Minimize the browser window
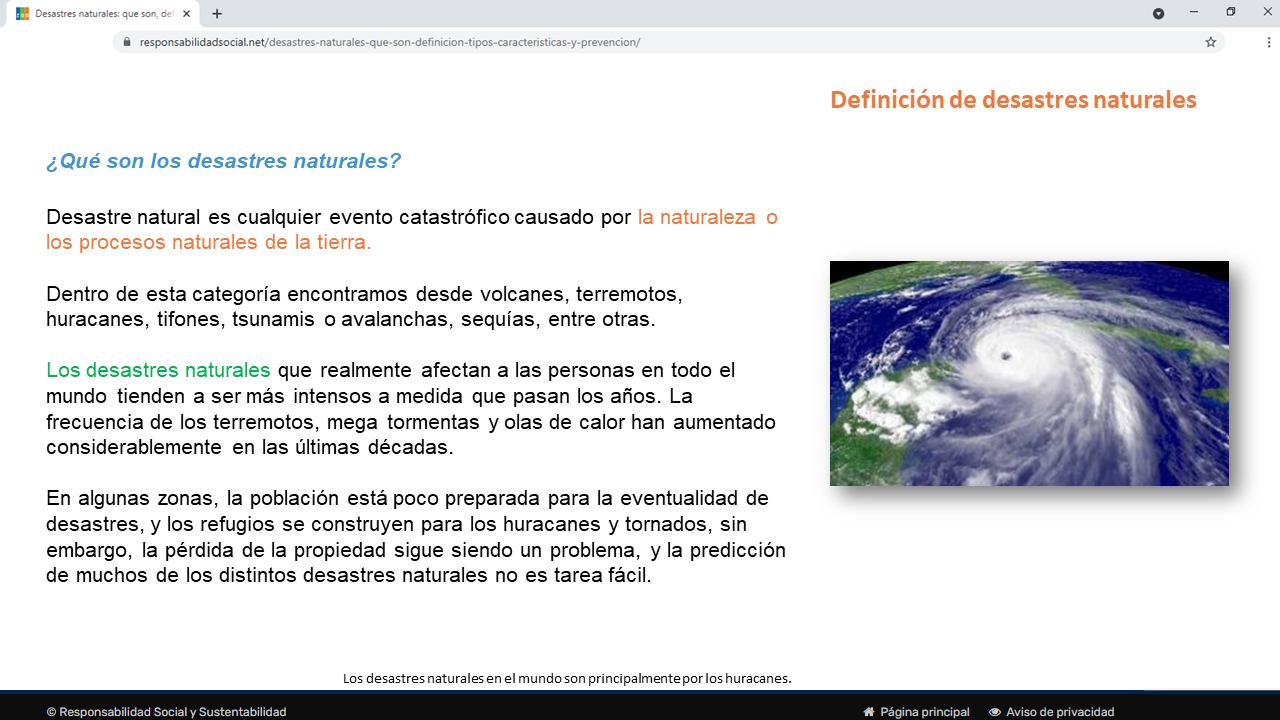Screen dimensions: 1280x720 pos(1193,13)
